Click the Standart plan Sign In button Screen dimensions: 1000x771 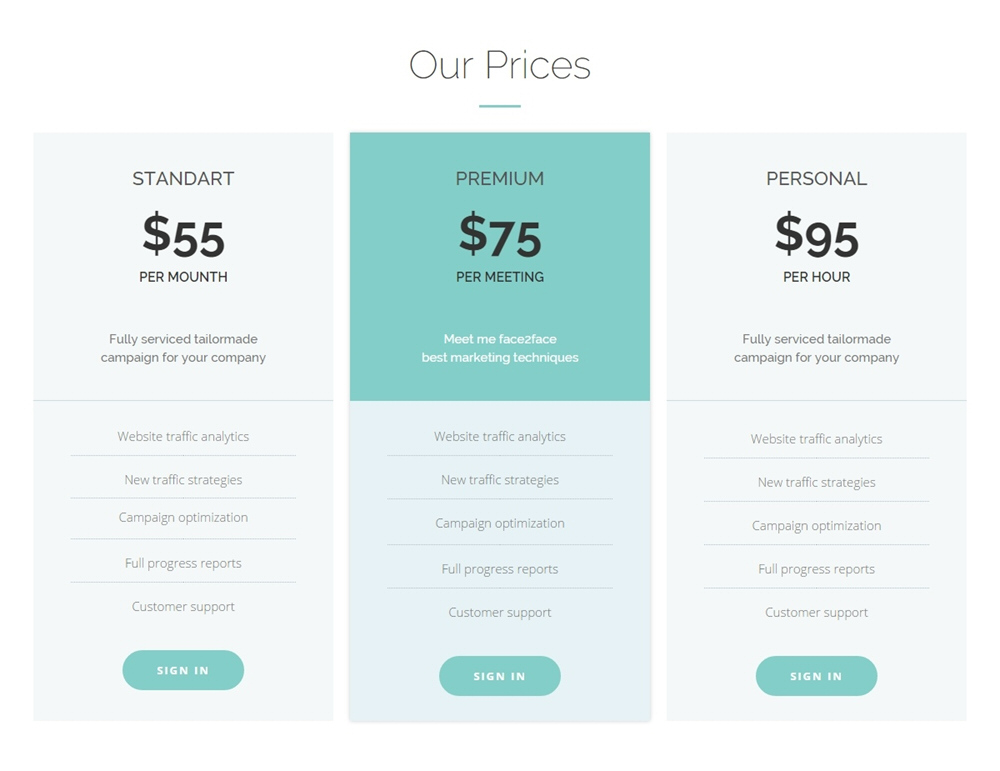click(x=183, y=670)
